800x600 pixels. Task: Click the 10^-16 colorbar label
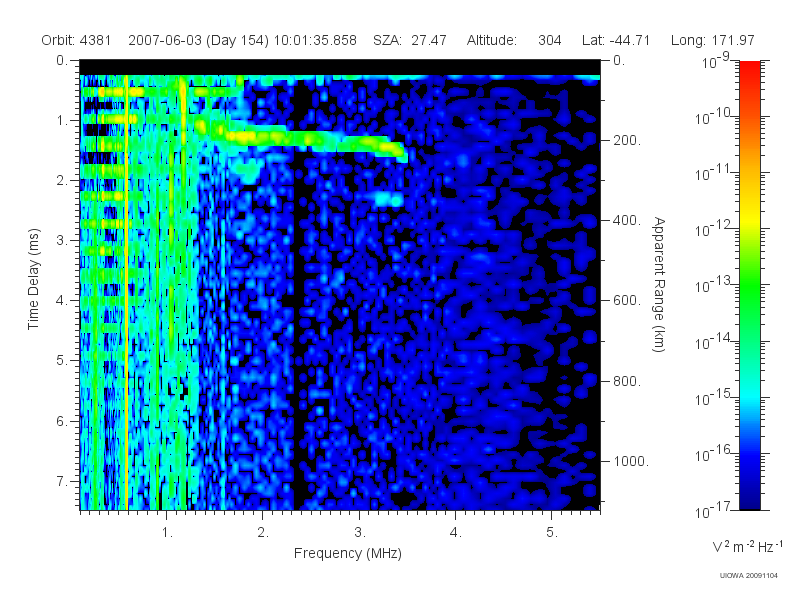(714, 454)
